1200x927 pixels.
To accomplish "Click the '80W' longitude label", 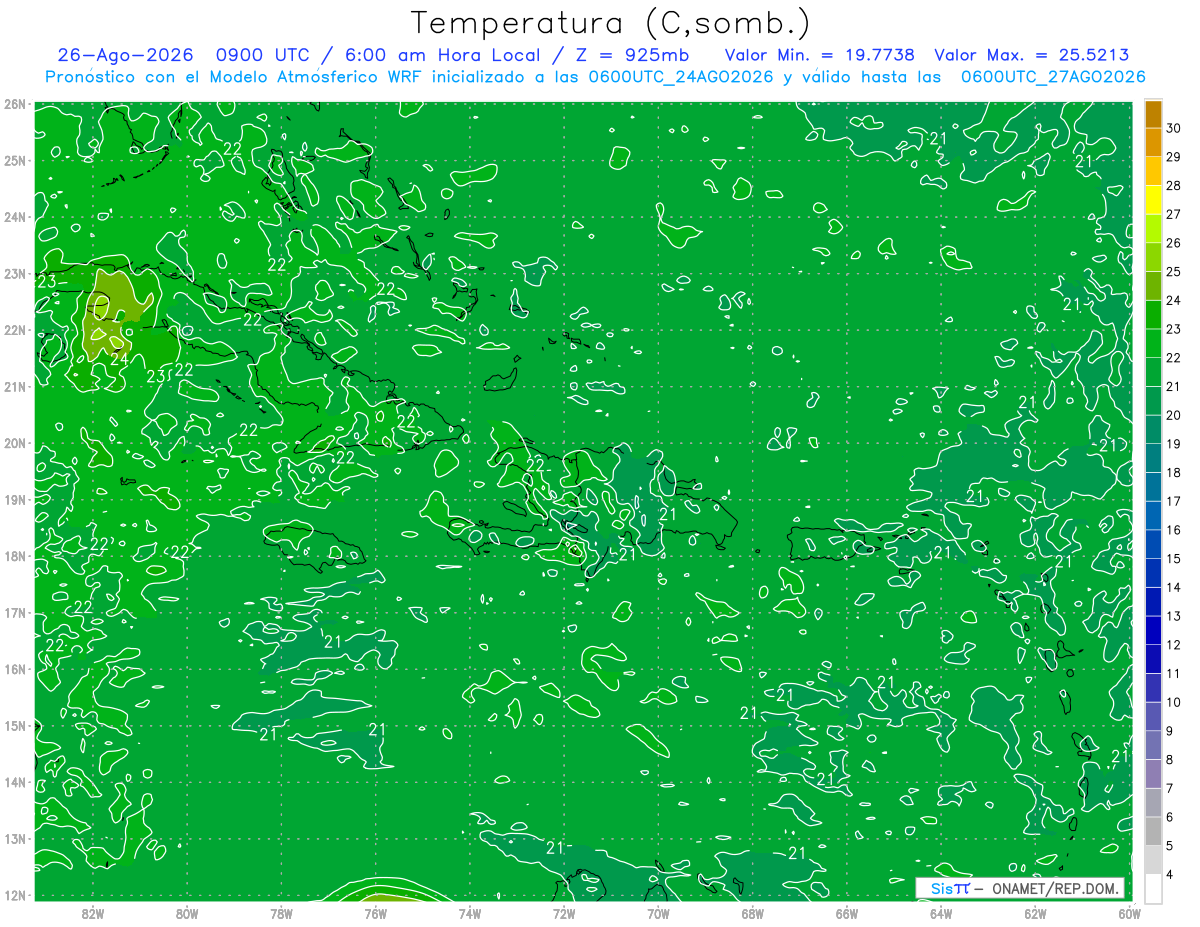I will pyautogui.click(x=186, y=913).
